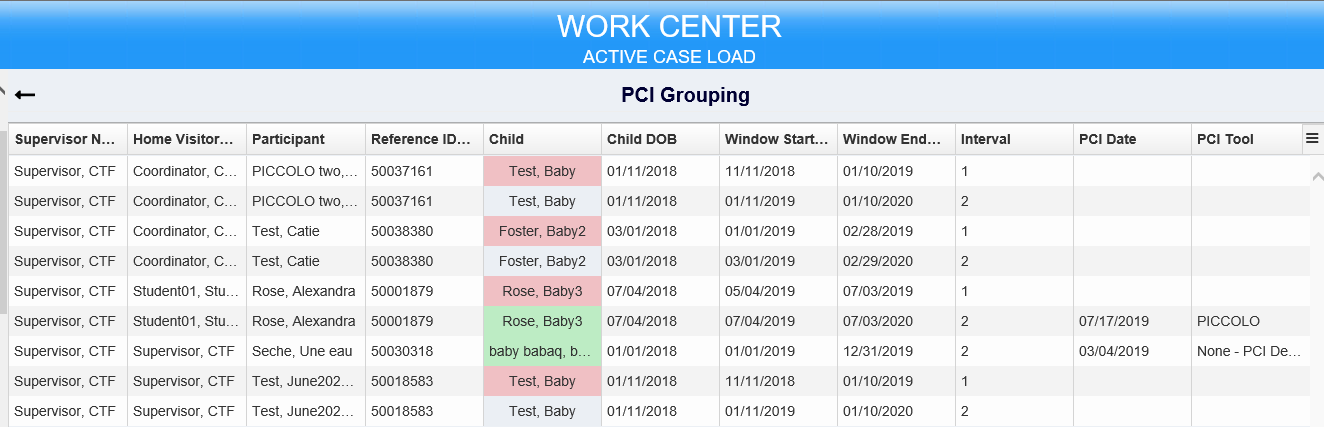Go back using the left arrow icon
Image resolution: width=1324 pixels, height=427 pixels.
[x=25, y=95]
